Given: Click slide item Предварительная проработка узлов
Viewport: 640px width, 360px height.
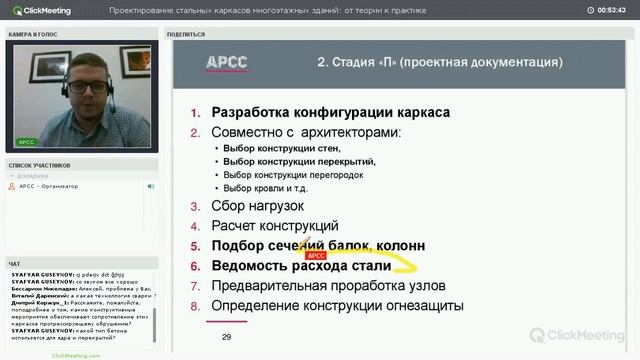Looking at the screenshot, I should 329,286.
